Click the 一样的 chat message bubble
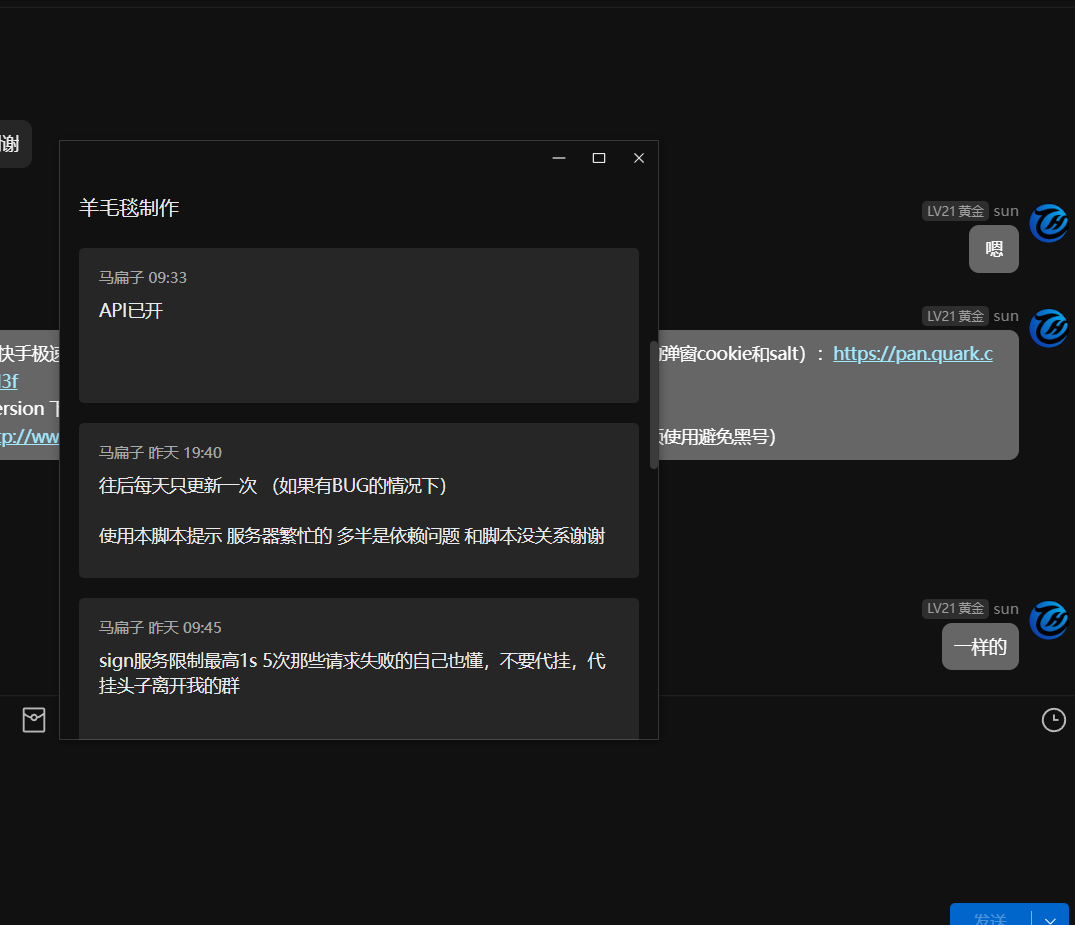 [x=980, y=647]
